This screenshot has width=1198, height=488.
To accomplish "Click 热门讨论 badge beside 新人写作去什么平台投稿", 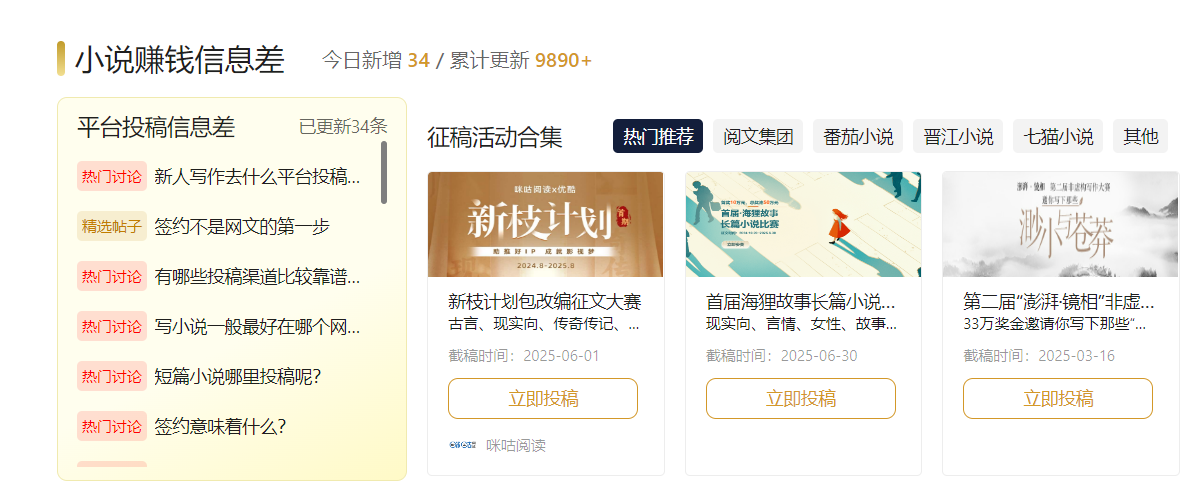I will 112,176.
